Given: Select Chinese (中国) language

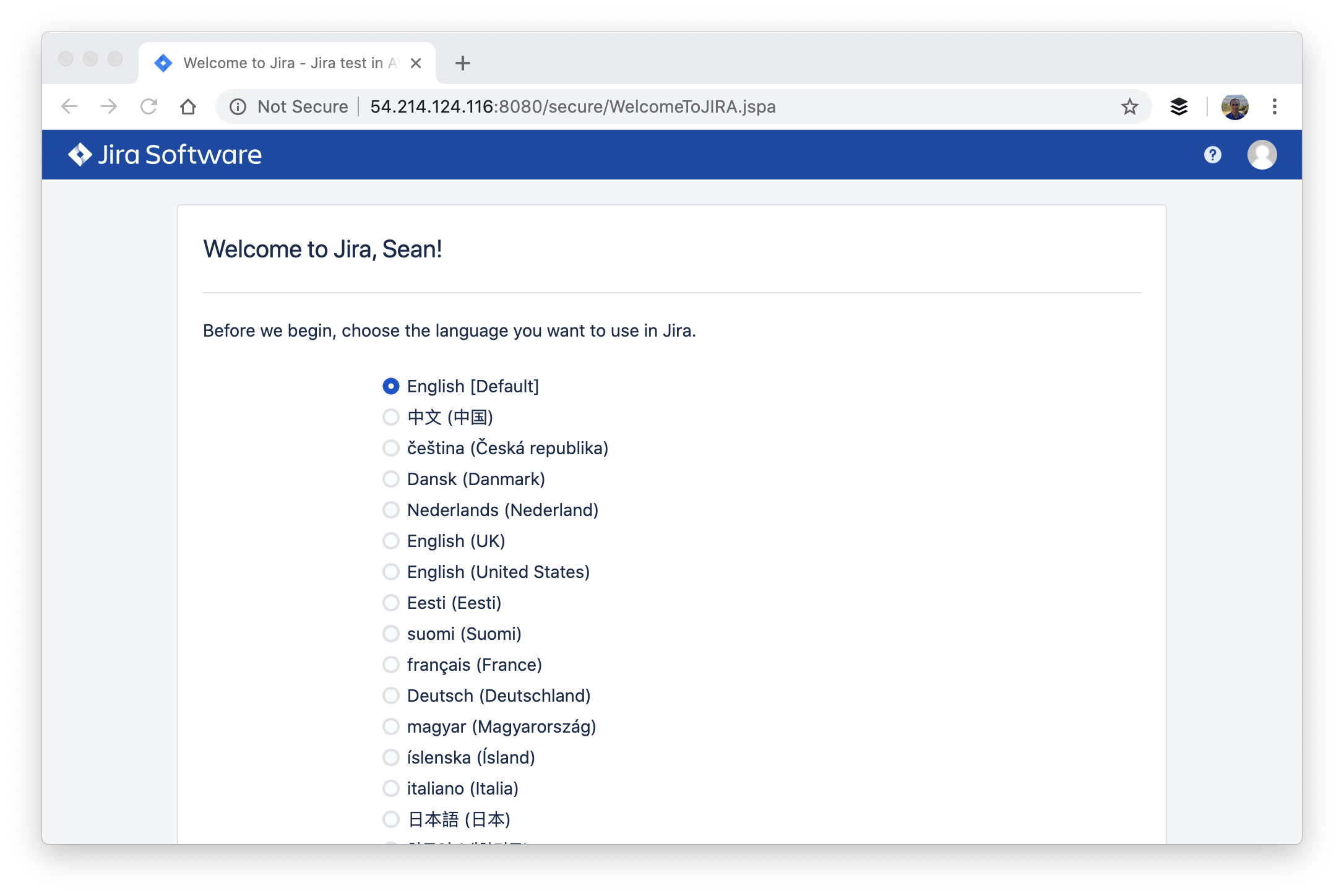Looking at the screenshot, I should pyautogui.click(x=390, y=417).
